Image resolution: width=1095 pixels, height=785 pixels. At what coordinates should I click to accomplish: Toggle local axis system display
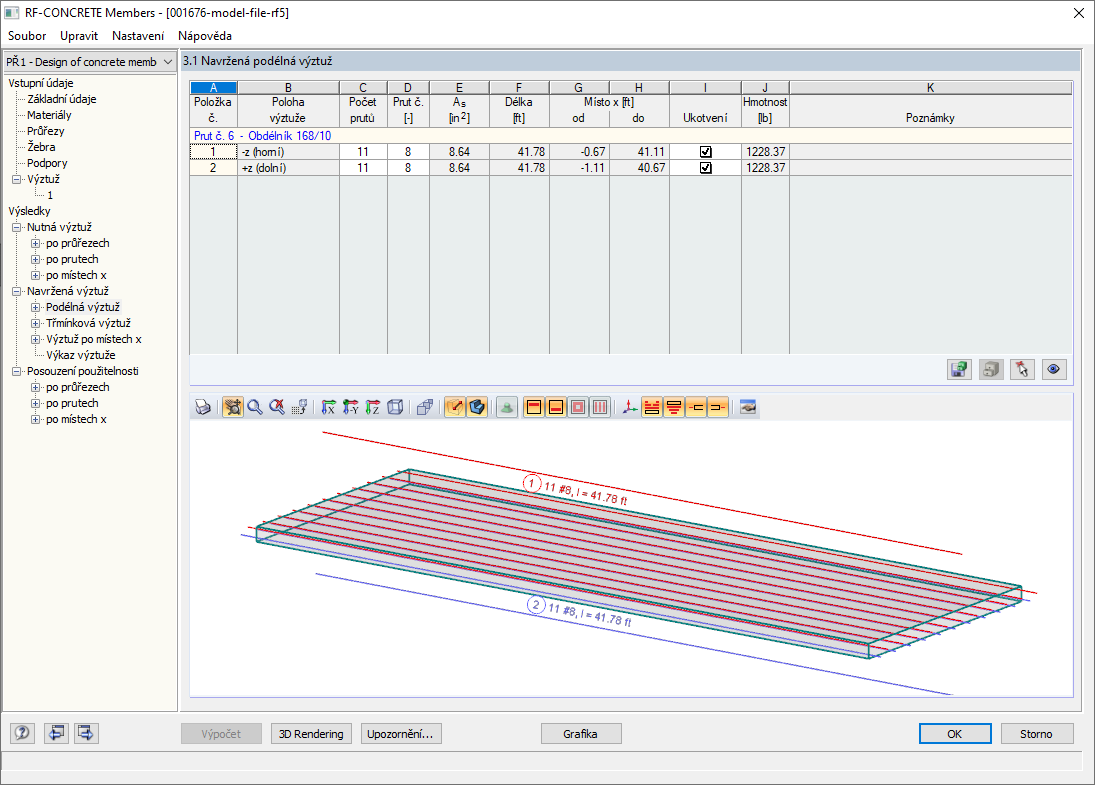(630, 407)
